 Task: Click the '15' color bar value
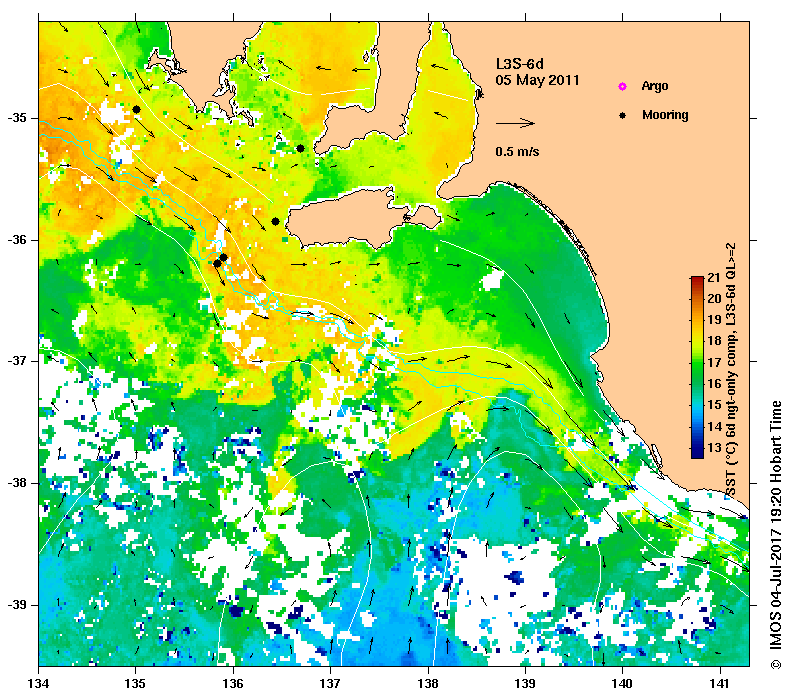point(714,405)
